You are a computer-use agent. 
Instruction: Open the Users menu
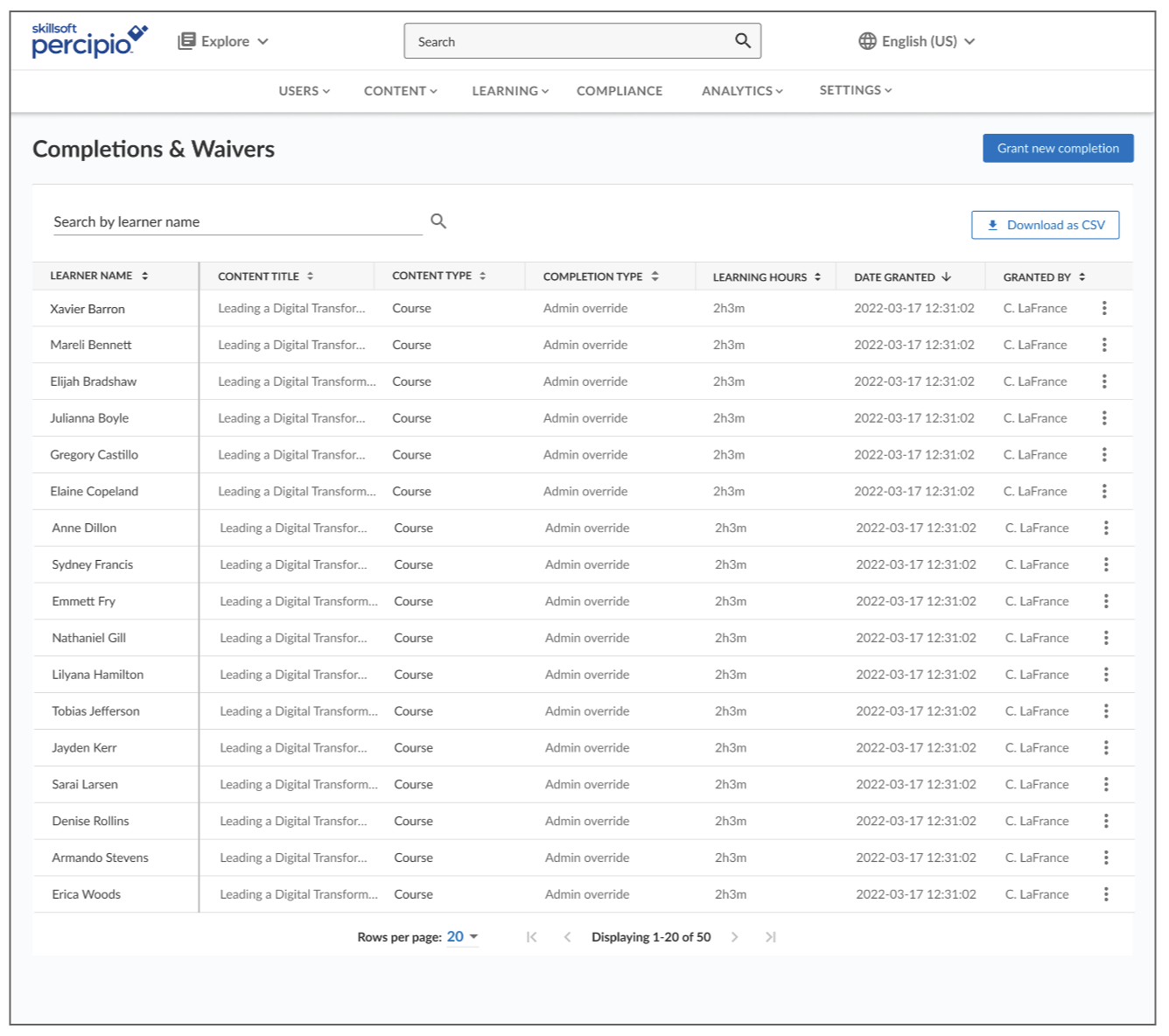[304, 91]
